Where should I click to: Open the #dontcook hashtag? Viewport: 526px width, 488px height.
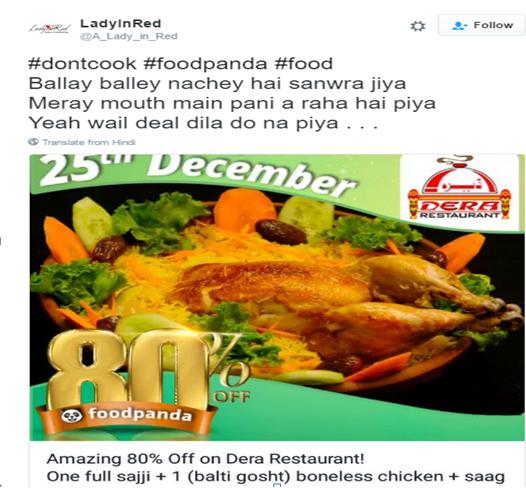pos(83,64)
